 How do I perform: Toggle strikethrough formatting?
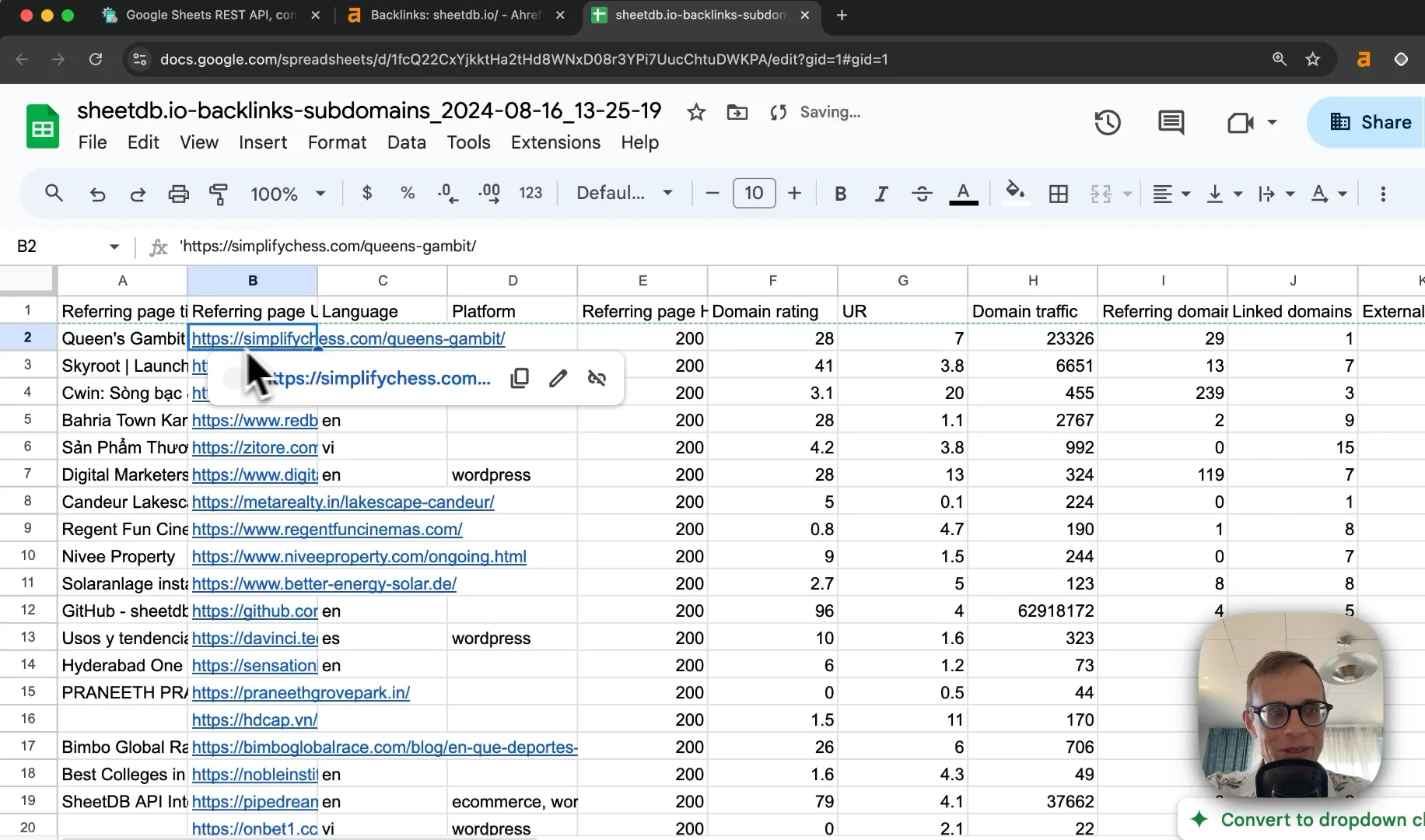(x=922, y=194)
